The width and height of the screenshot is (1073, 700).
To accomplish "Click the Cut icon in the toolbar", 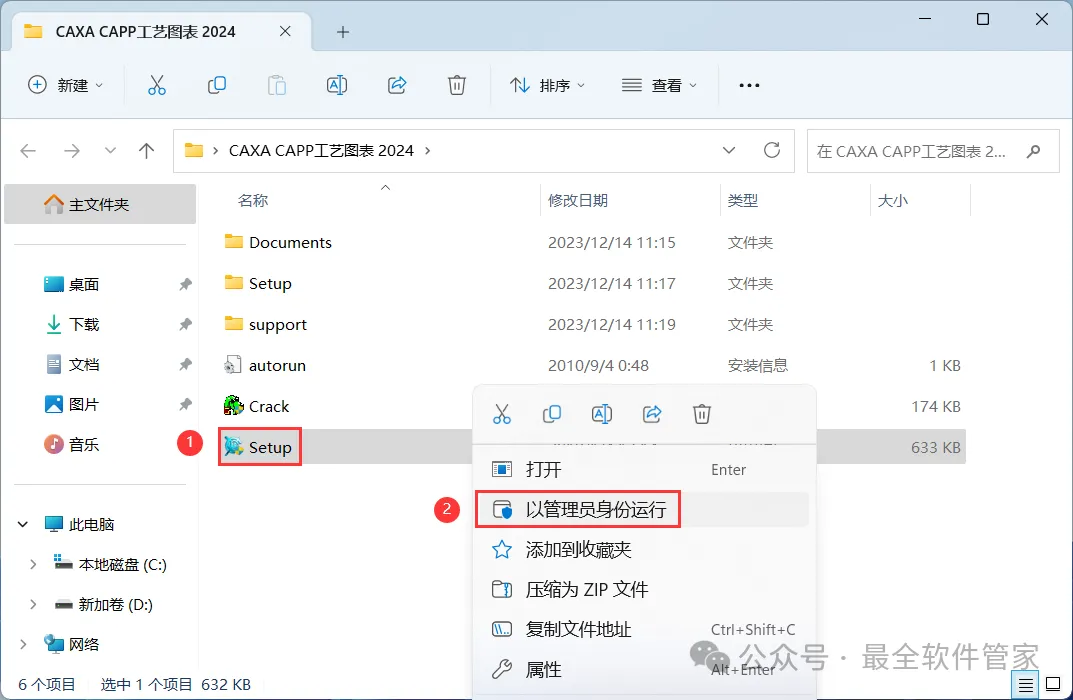I will 157,85.
